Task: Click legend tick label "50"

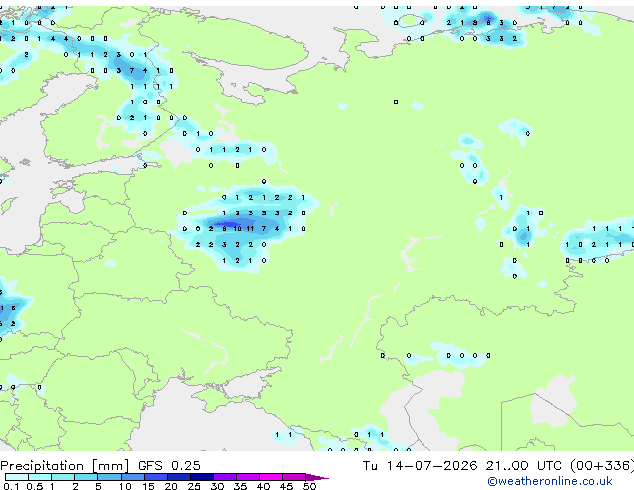Action: point(310,486)
